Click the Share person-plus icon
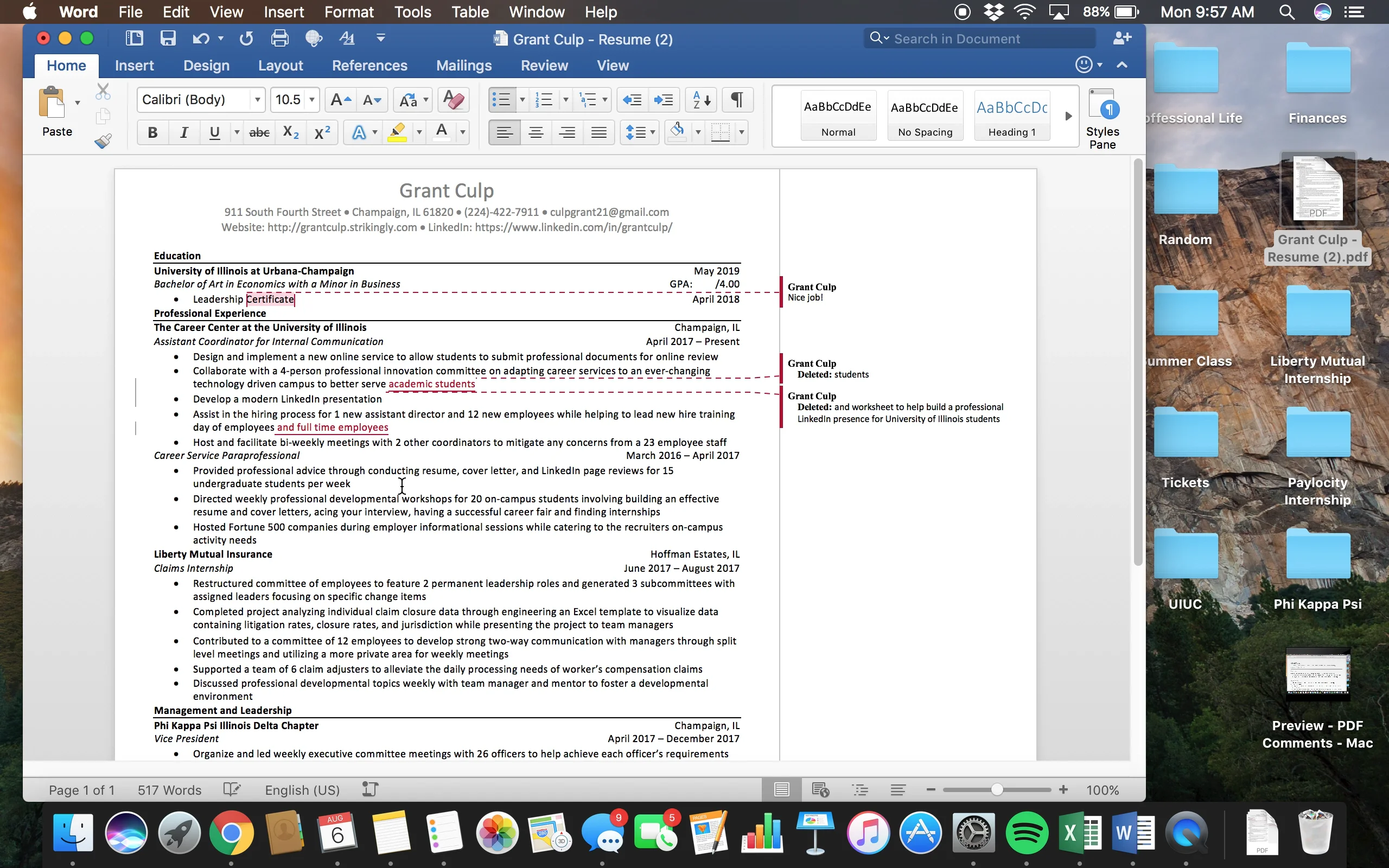The width and height of the screenshot is (1389, 868). (1122, 39)
